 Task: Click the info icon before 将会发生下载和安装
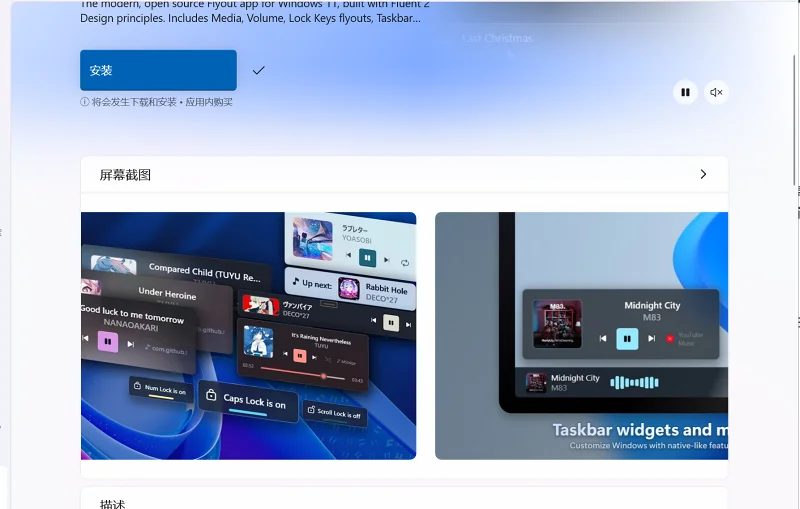(85, 102)
